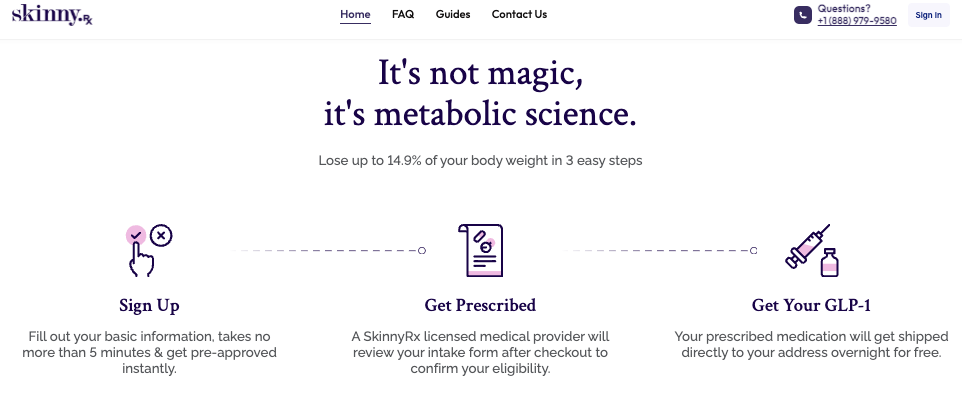
Task: Click the prescription document icon
Action: coord(480,250)
